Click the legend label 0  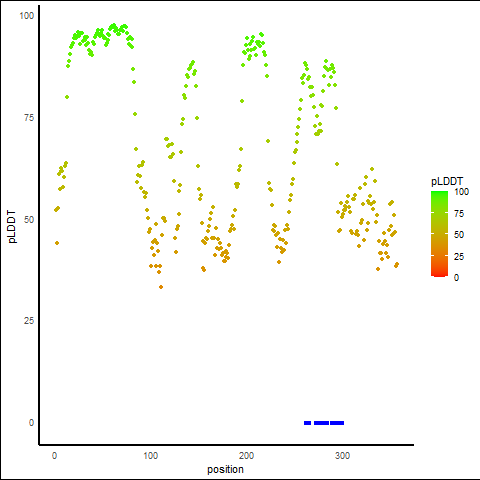click(x=456, y=277)
